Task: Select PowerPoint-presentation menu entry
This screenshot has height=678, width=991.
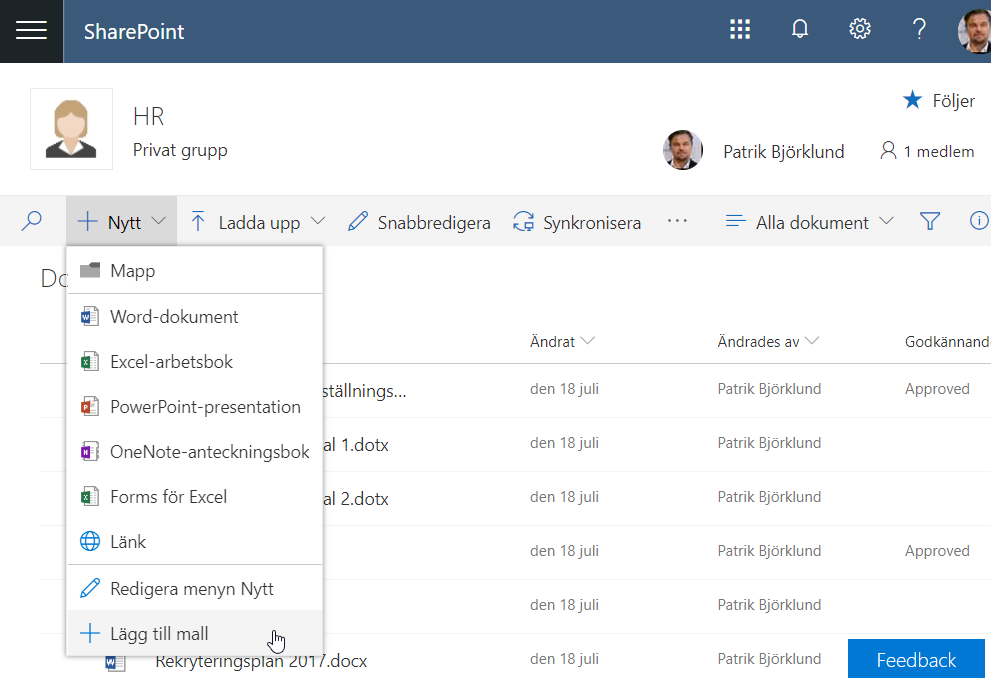Action: coord(205,407)
